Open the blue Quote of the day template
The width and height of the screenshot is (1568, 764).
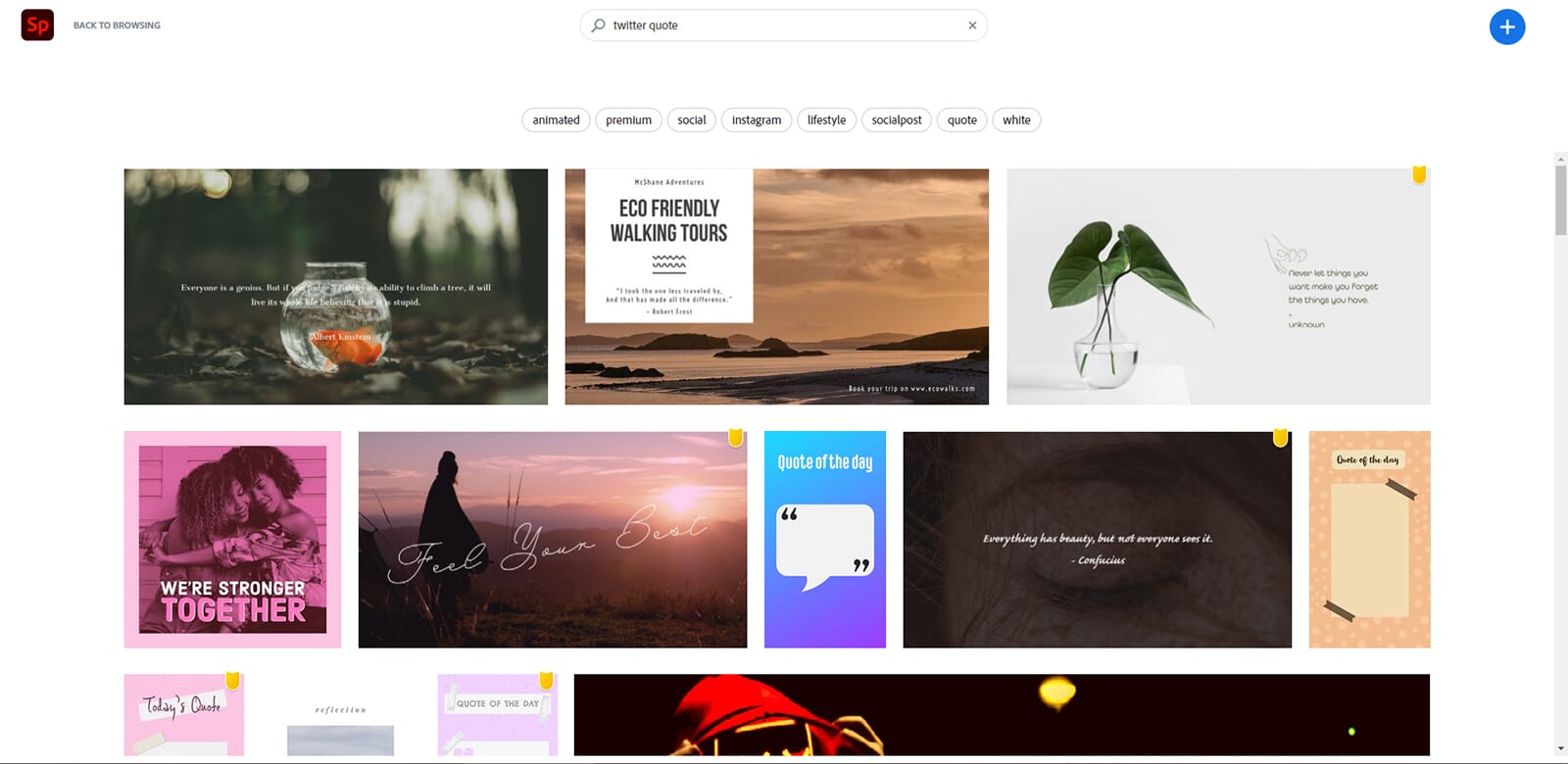click(825, 540)
